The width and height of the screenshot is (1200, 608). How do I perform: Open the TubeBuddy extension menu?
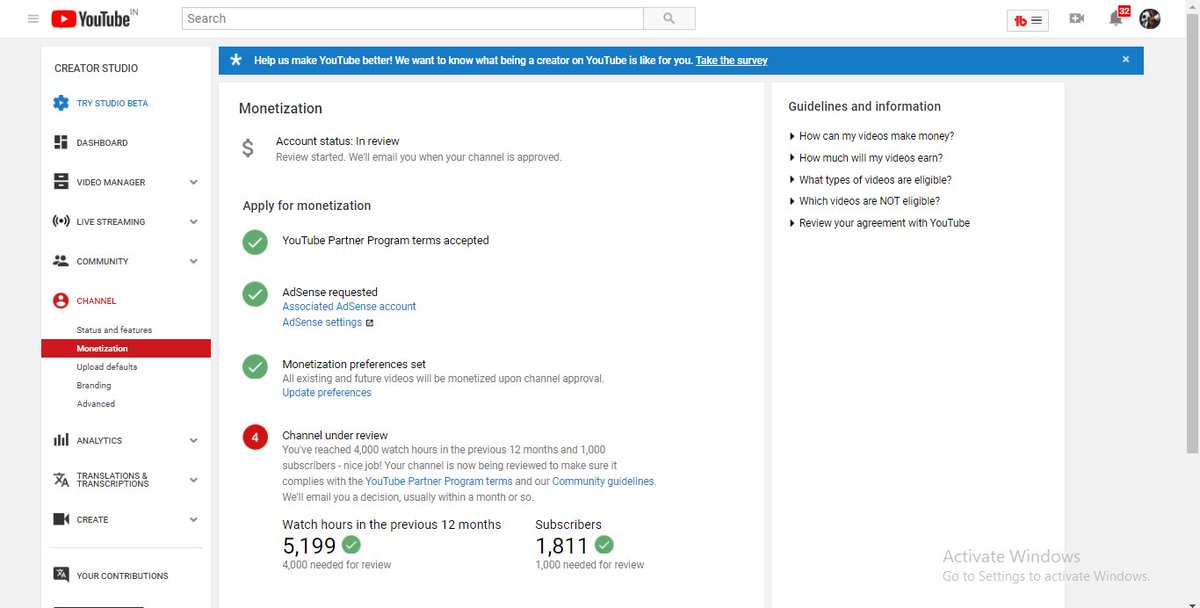[x=1027, y=19]
